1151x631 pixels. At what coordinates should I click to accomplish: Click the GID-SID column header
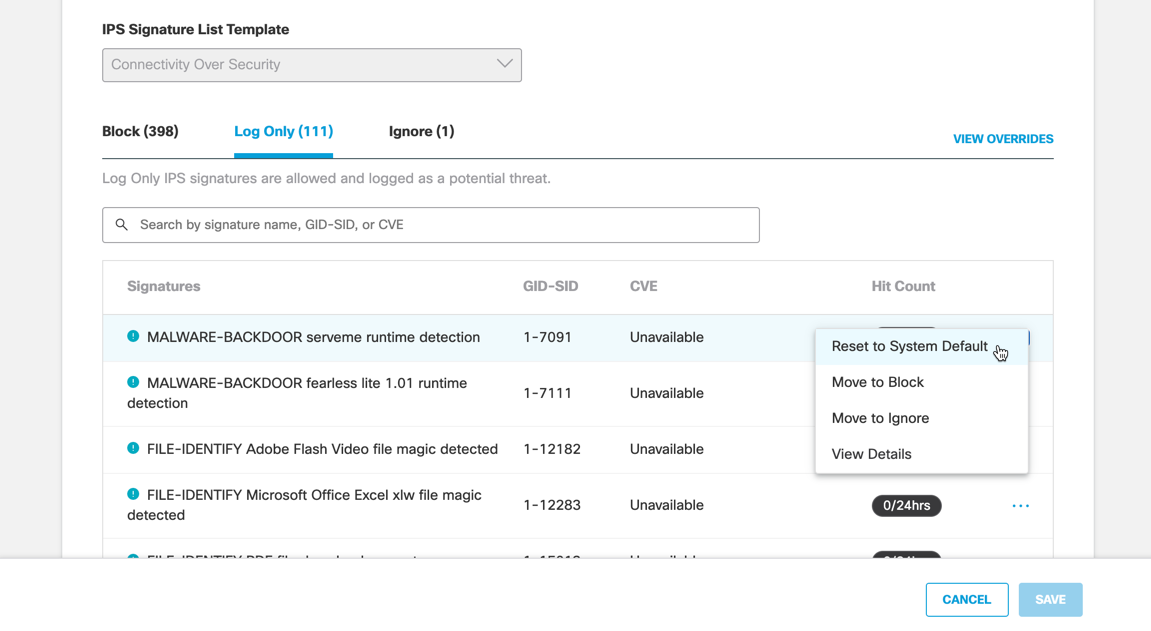551,286
